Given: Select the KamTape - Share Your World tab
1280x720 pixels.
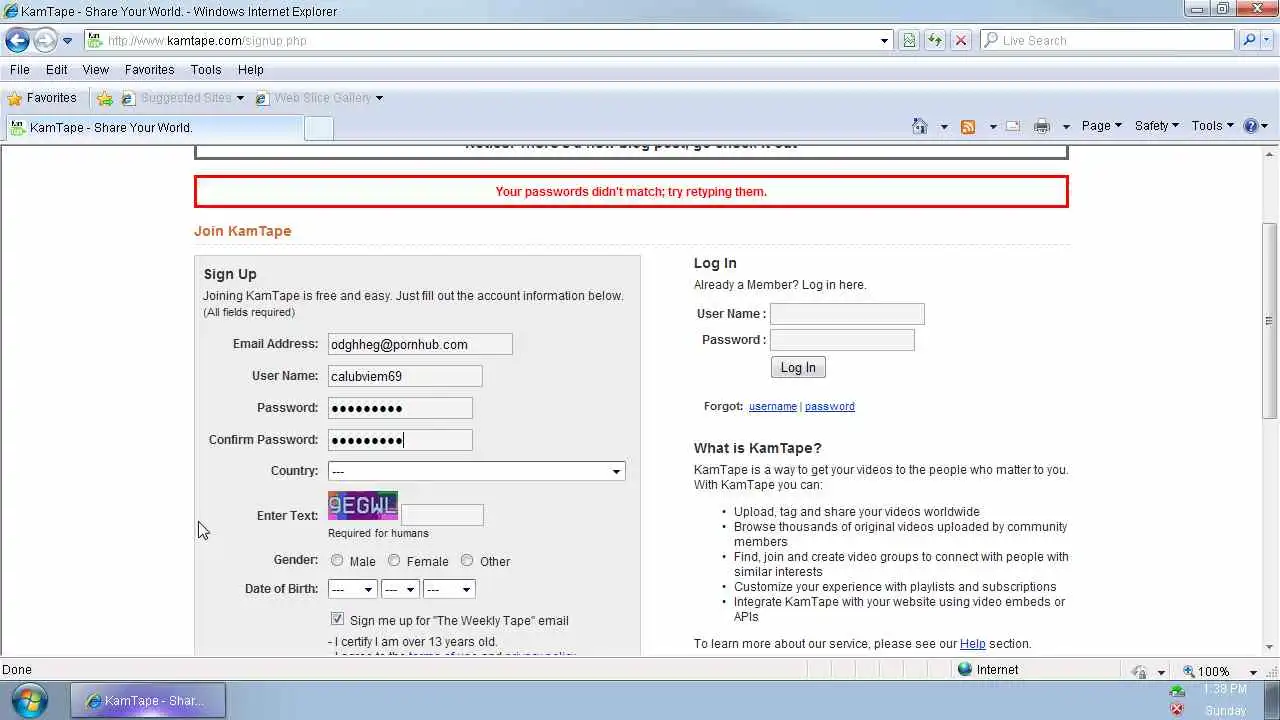Looking at the screenshot, I should click(x=154, y=128).
